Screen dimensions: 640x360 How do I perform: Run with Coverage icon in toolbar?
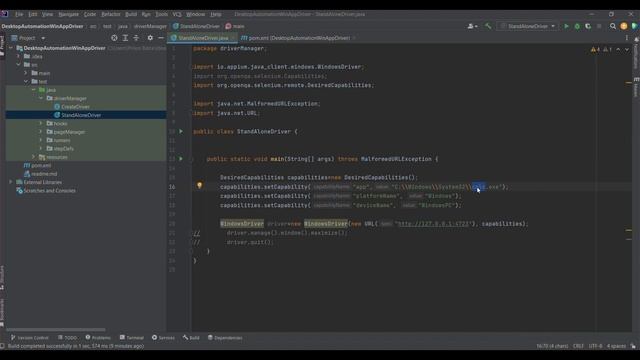click(x=588, y=26)
